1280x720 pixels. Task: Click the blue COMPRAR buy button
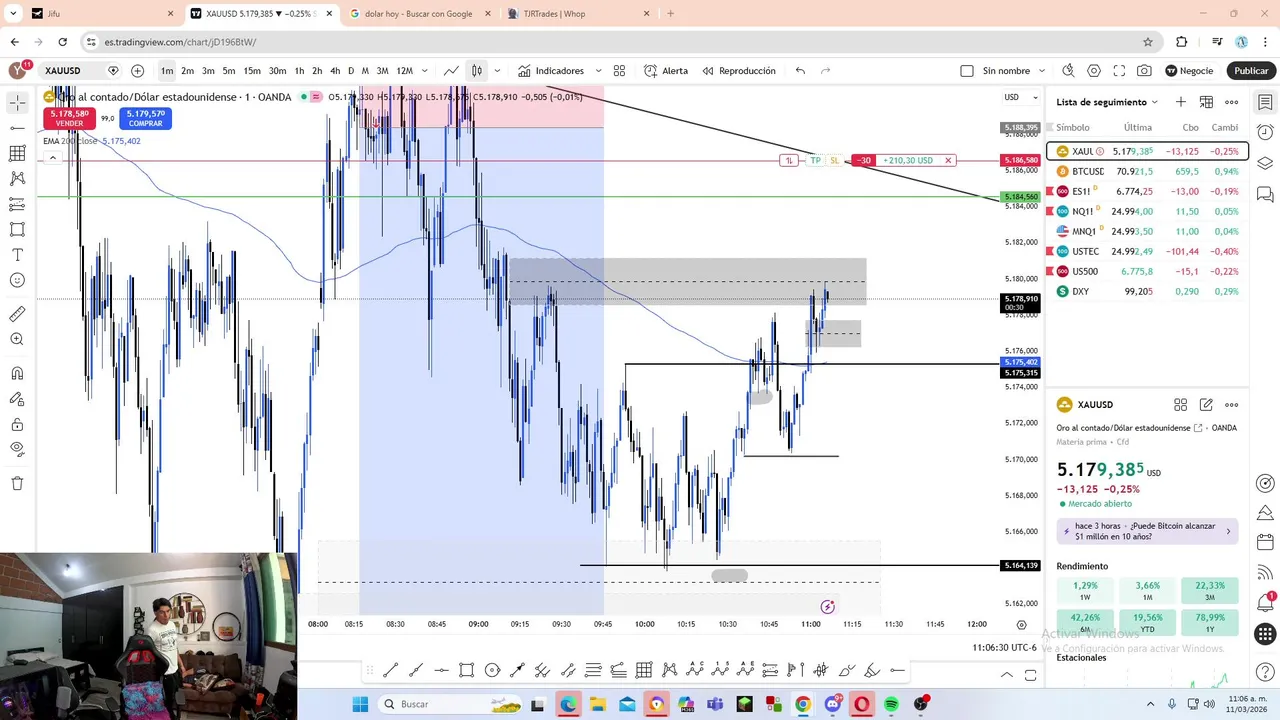pos(146,118)
